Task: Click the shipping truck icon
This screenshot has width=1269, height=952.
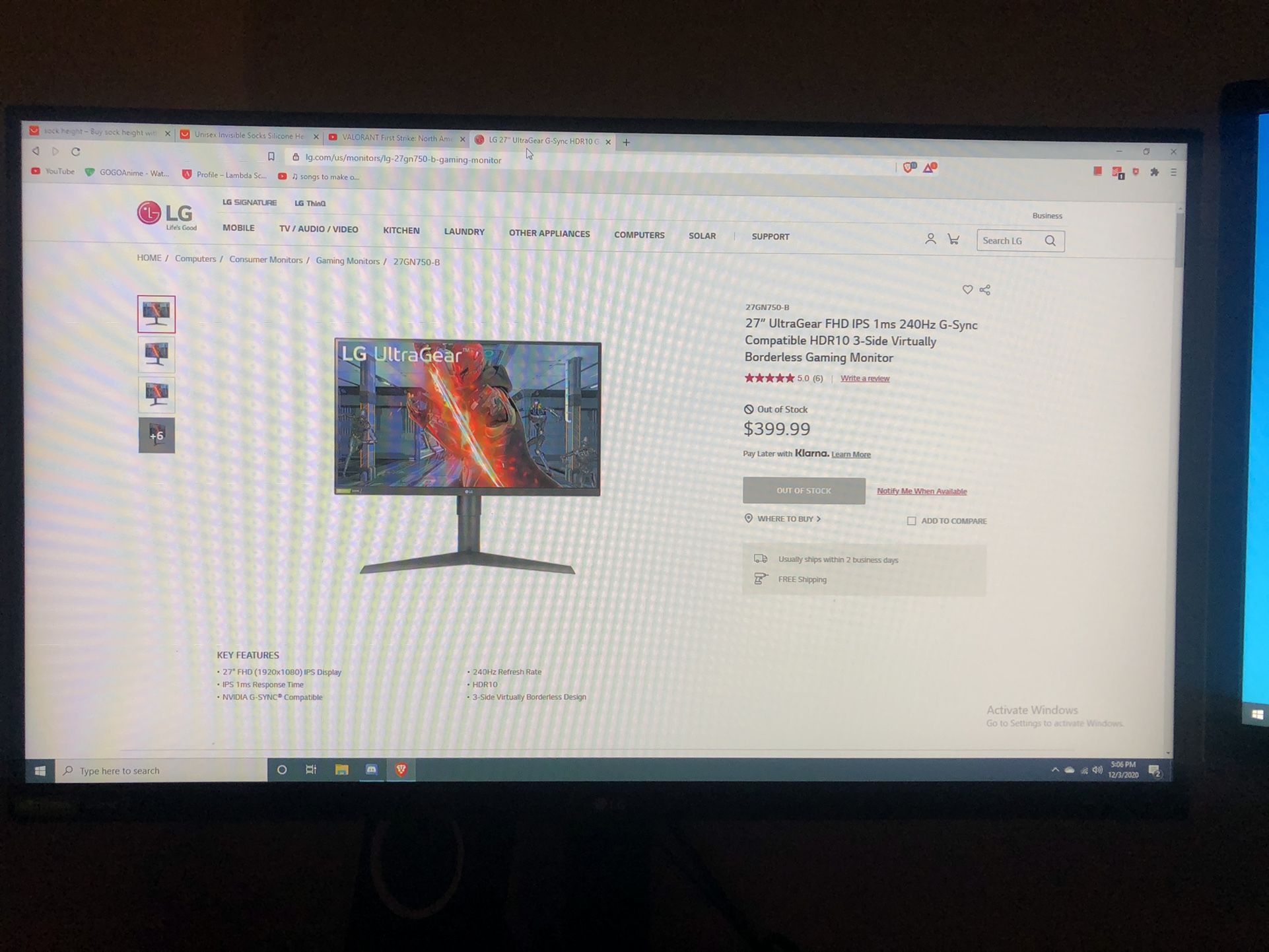Action: (763, 559)
